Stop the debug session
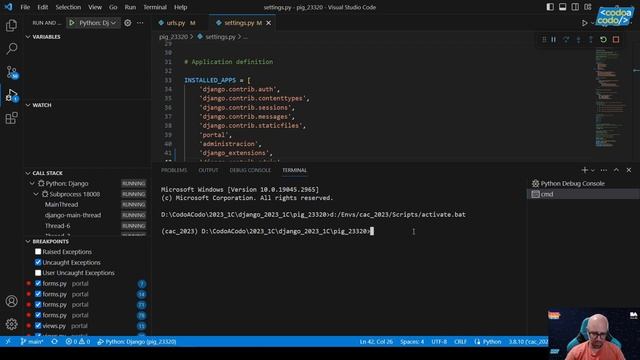This screenshot has width=640, height=360. coord(616,40)
